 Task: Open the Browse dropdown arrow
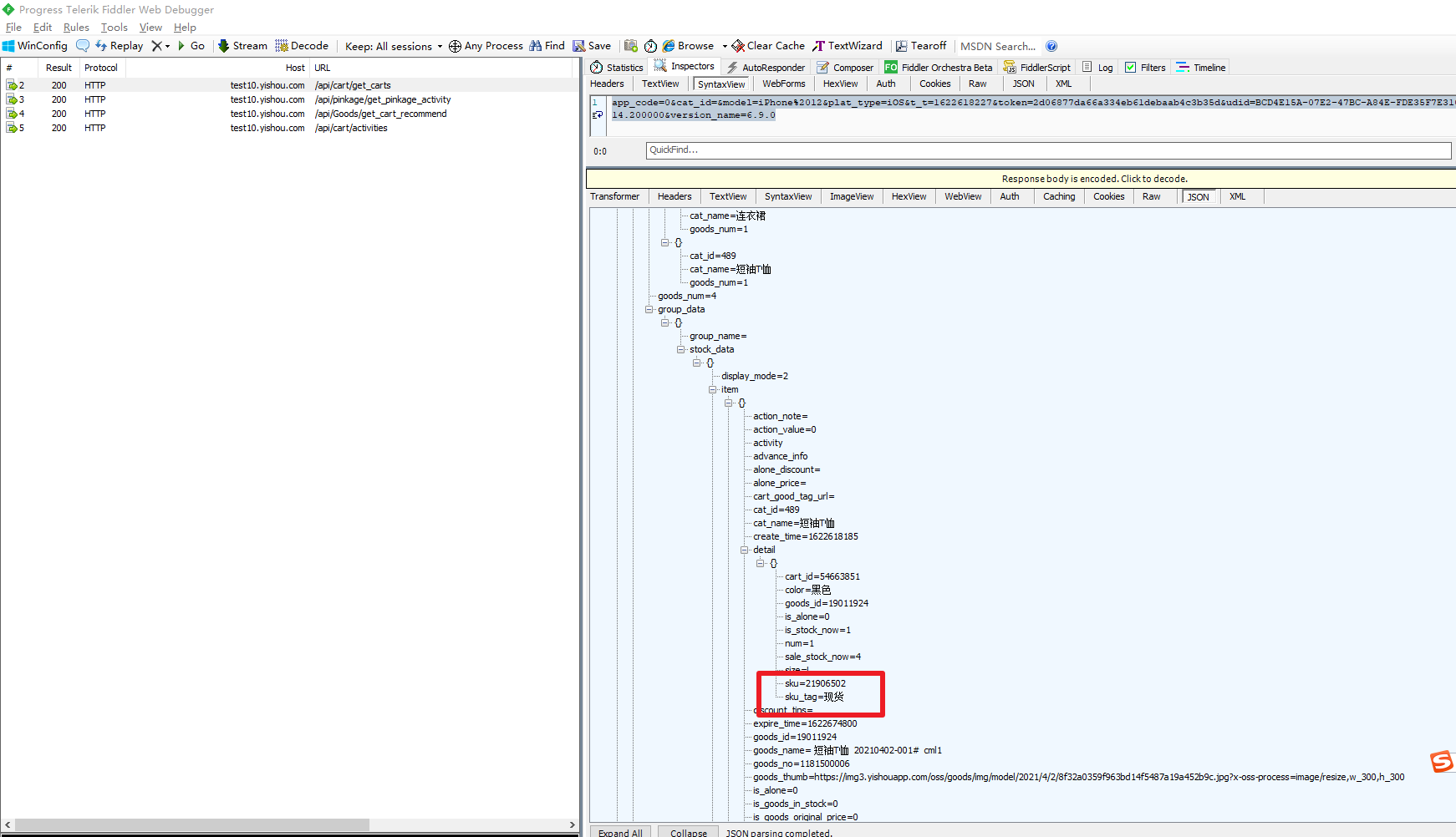(725, 46)
